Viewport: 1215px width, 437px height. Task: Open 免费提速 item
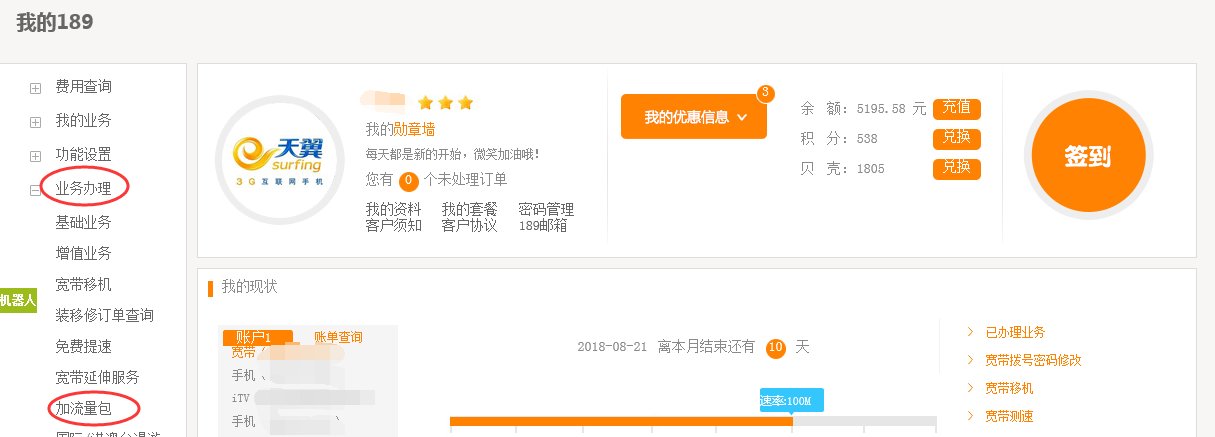pyautogui.click(x=83, y=346)
